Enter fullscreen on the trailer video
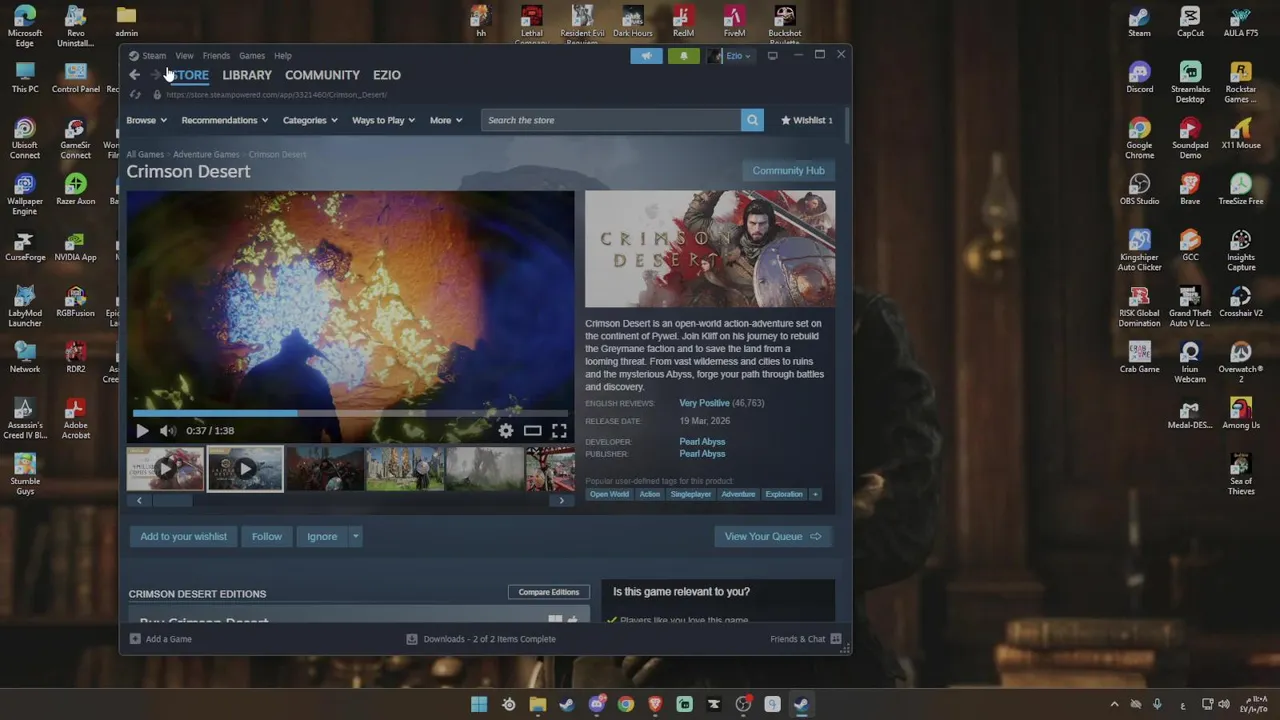Screen dimensions: 1280x720 coord(559,431)
